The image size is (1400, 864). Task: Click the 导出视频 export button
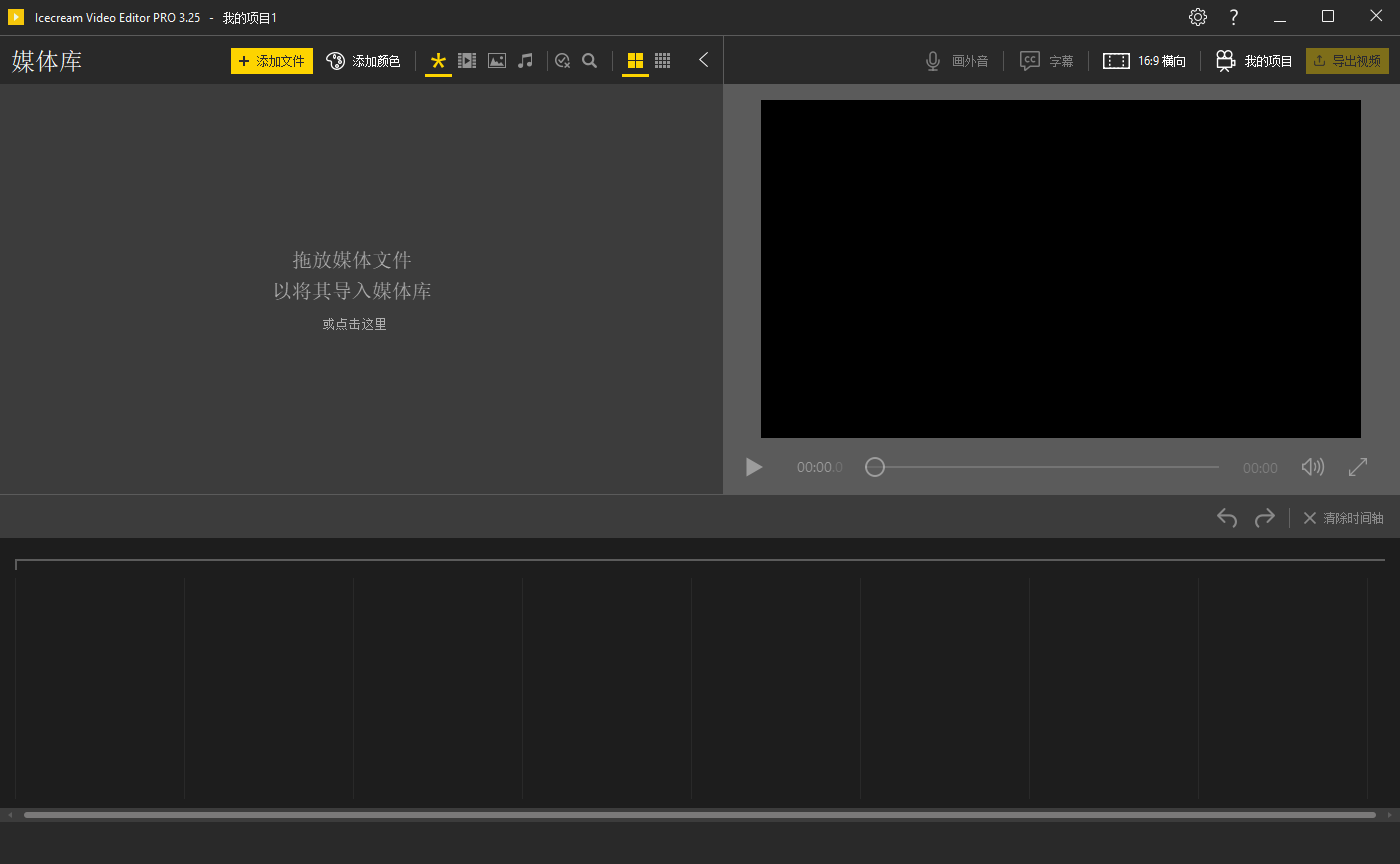(x=1347, y=60)
